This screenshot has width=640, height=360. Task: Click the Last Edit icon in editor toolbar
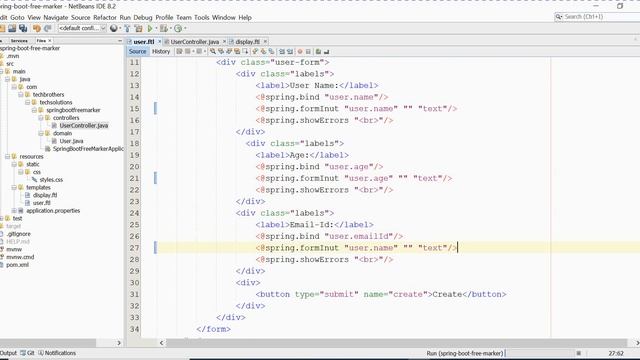179,51
